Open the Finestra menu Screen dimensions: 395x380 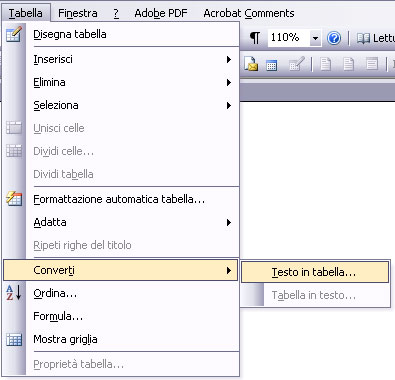tap(78, 13)
